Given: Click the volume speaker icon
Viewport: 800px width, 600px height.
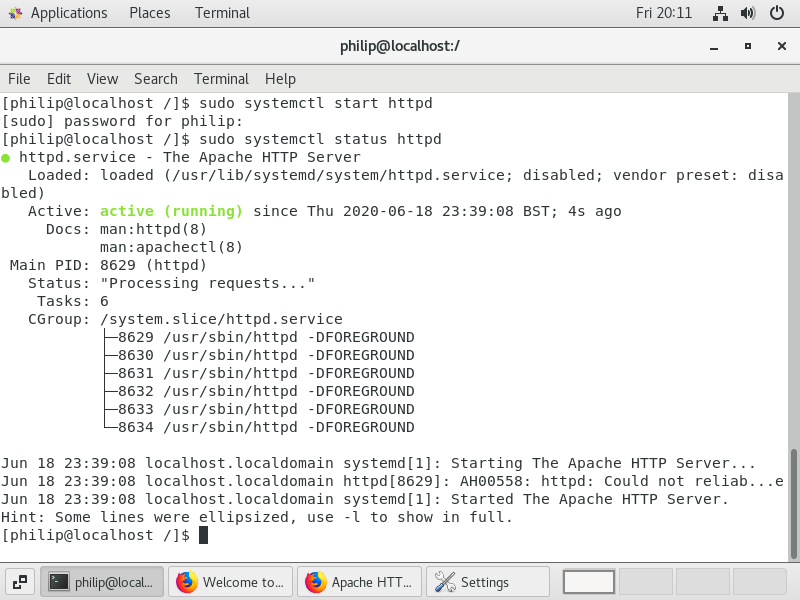Looking at the screenshot, I should pyautogui.click(x=748, y=13).
